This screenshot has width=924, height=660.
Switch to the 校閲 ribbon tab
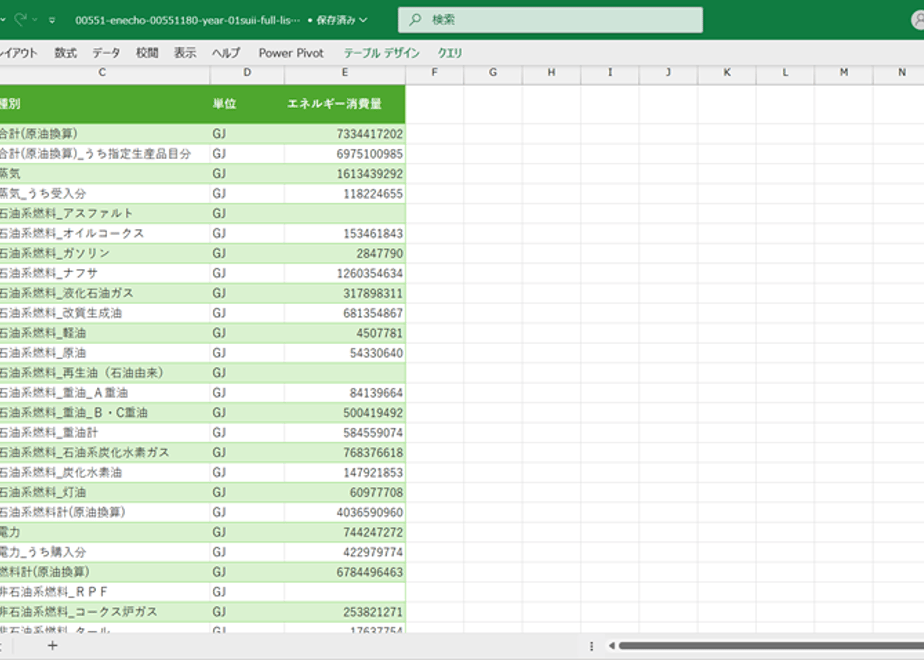[x=147, y=53]
